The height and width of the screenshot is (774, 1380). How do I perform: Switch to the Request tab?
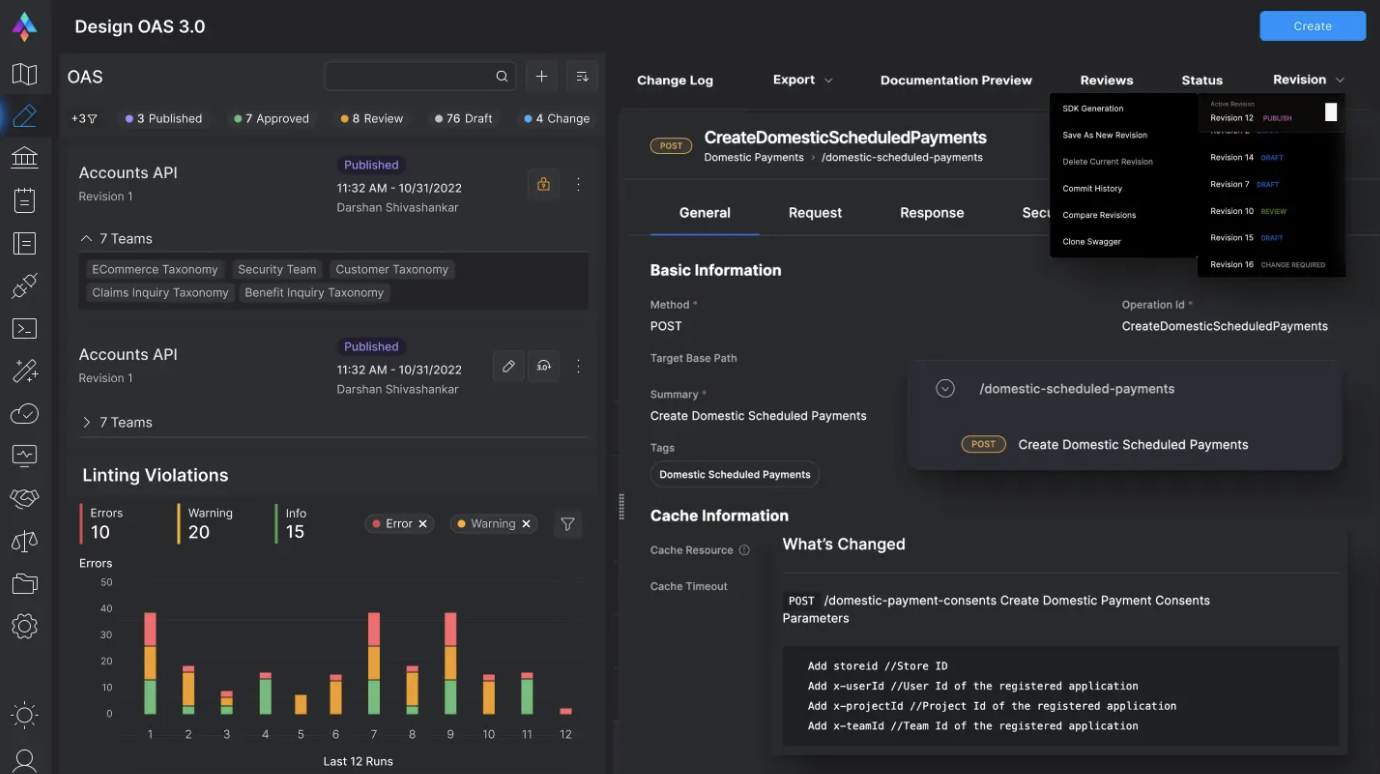pyautogui.click(x=815, y=213)
